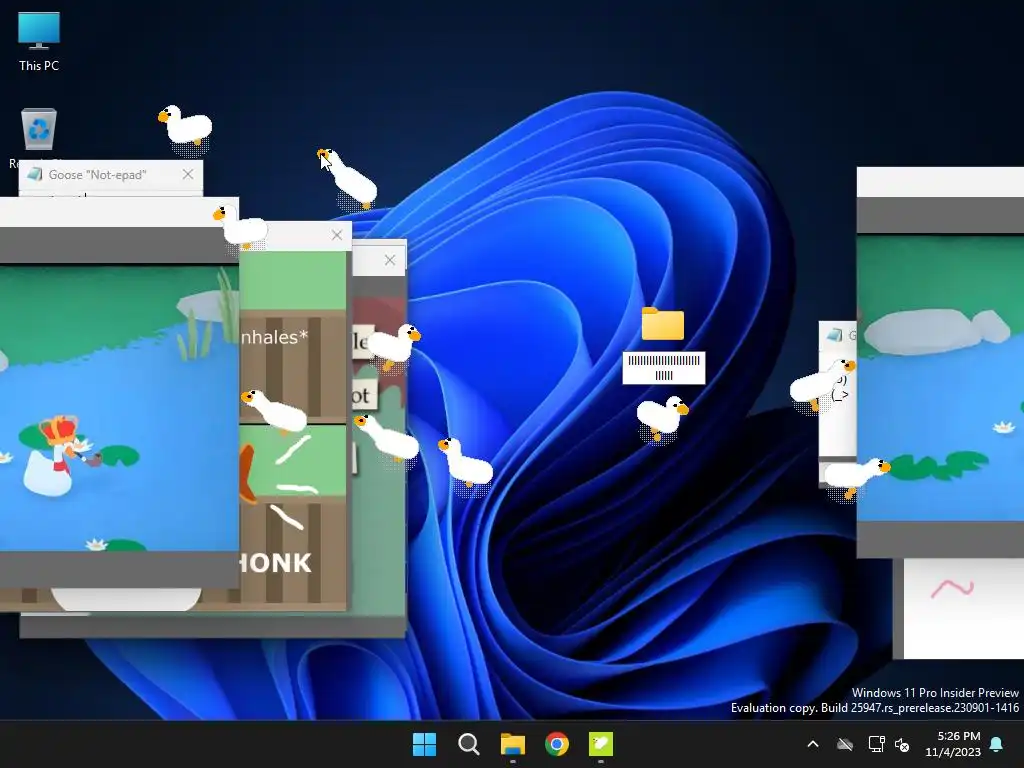Screen dimensions: 1024x768
Task: Select the This PC desktop icon
Action: click(39, 42)
